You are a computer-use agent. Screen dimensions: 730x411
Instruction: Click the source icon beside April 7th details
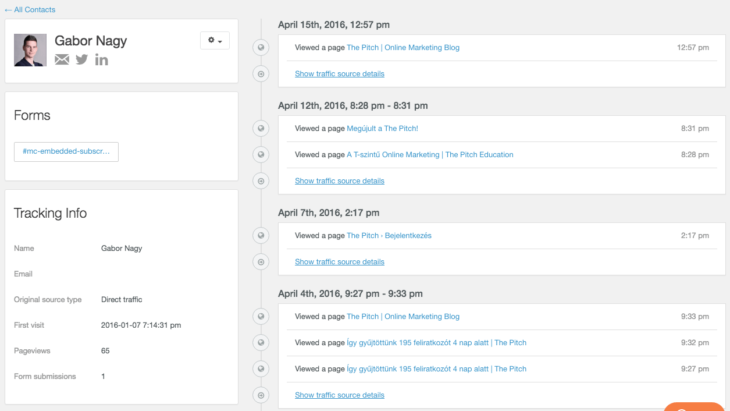tap(261, 262)
